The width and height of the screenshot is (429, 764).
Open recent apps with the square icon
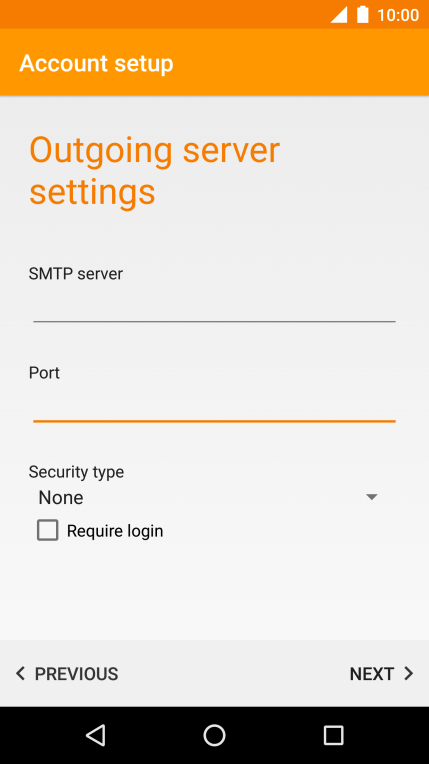coord(333,735)
